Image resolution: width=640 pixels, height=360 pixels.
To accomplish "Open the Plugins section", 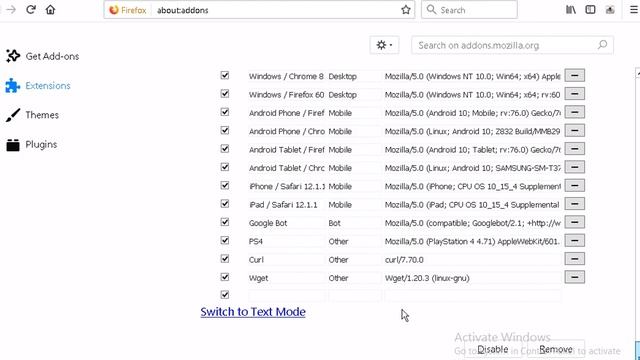I will point(31,144).
